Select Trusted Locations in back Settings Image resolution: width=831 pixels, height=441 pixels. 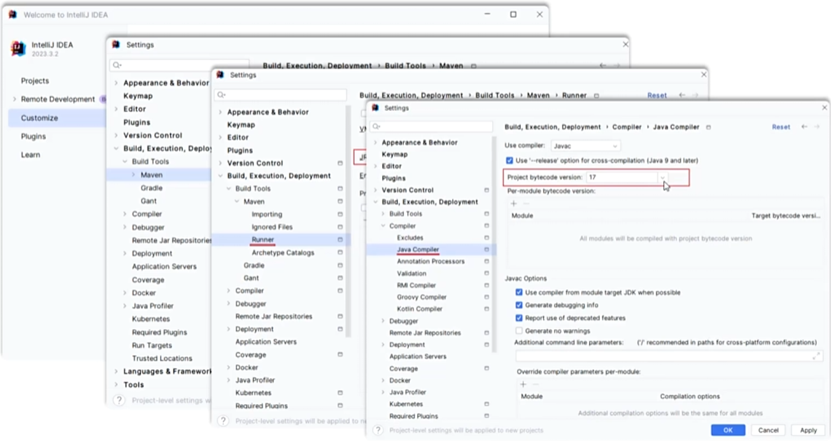pyautogui.click(x=162, y=358)
